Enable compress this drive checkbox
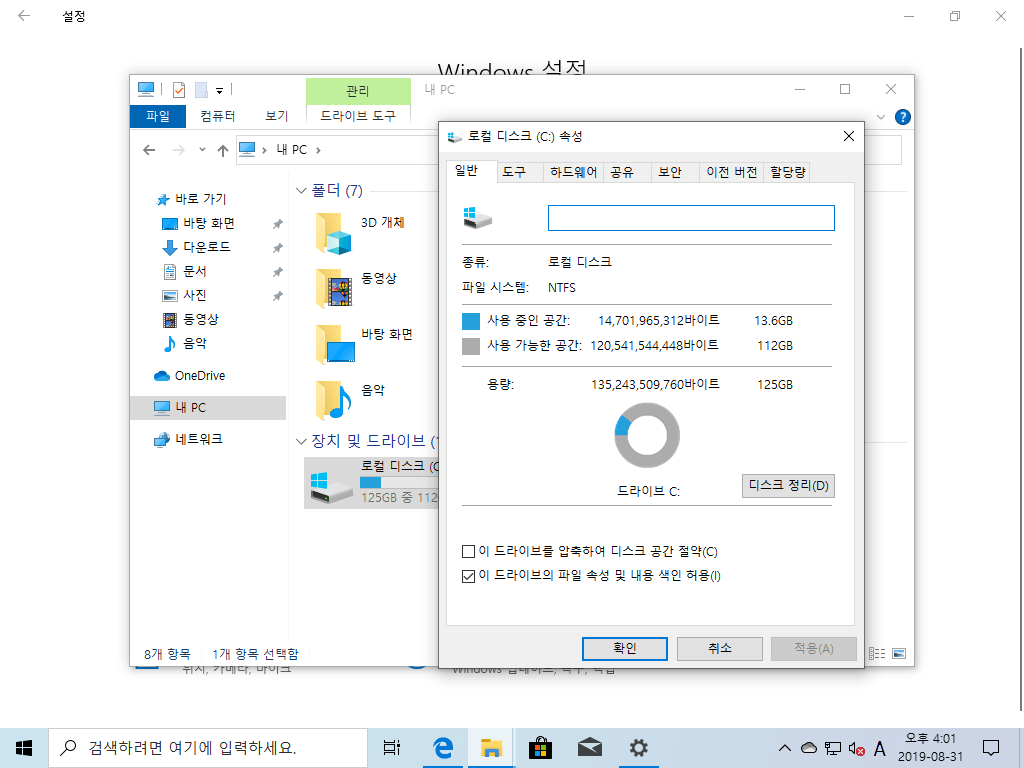This screenshot has height=768, width=1024. pos(468,552)
